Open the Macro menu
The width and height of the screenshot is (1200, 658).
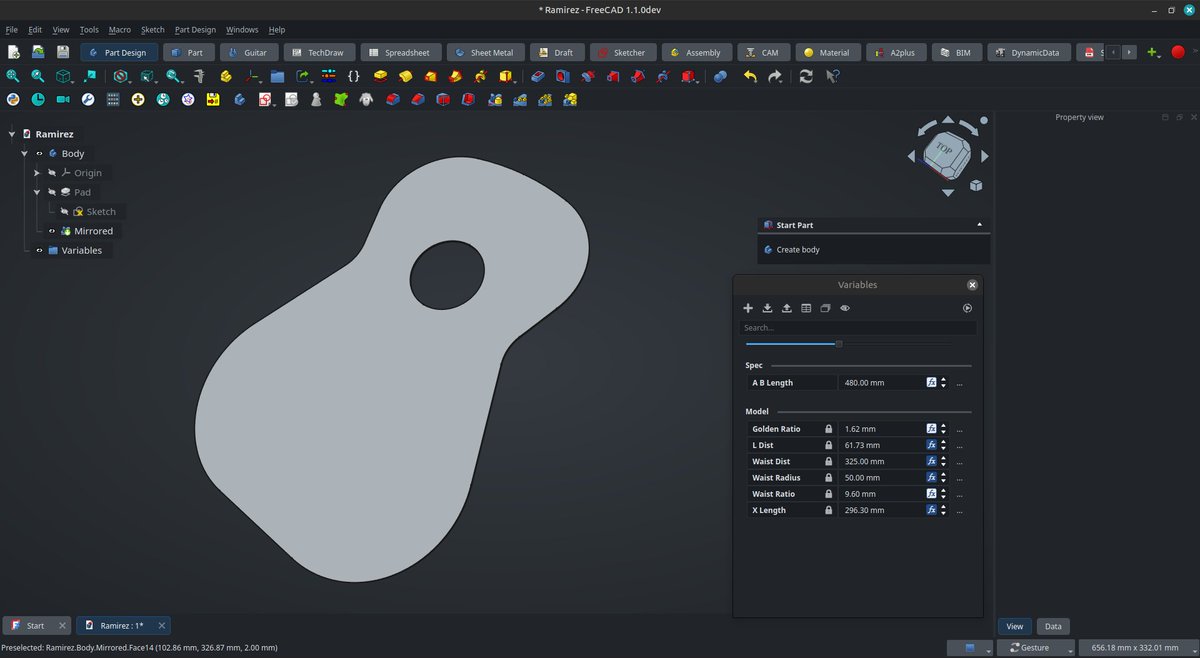tap(120, 30)
